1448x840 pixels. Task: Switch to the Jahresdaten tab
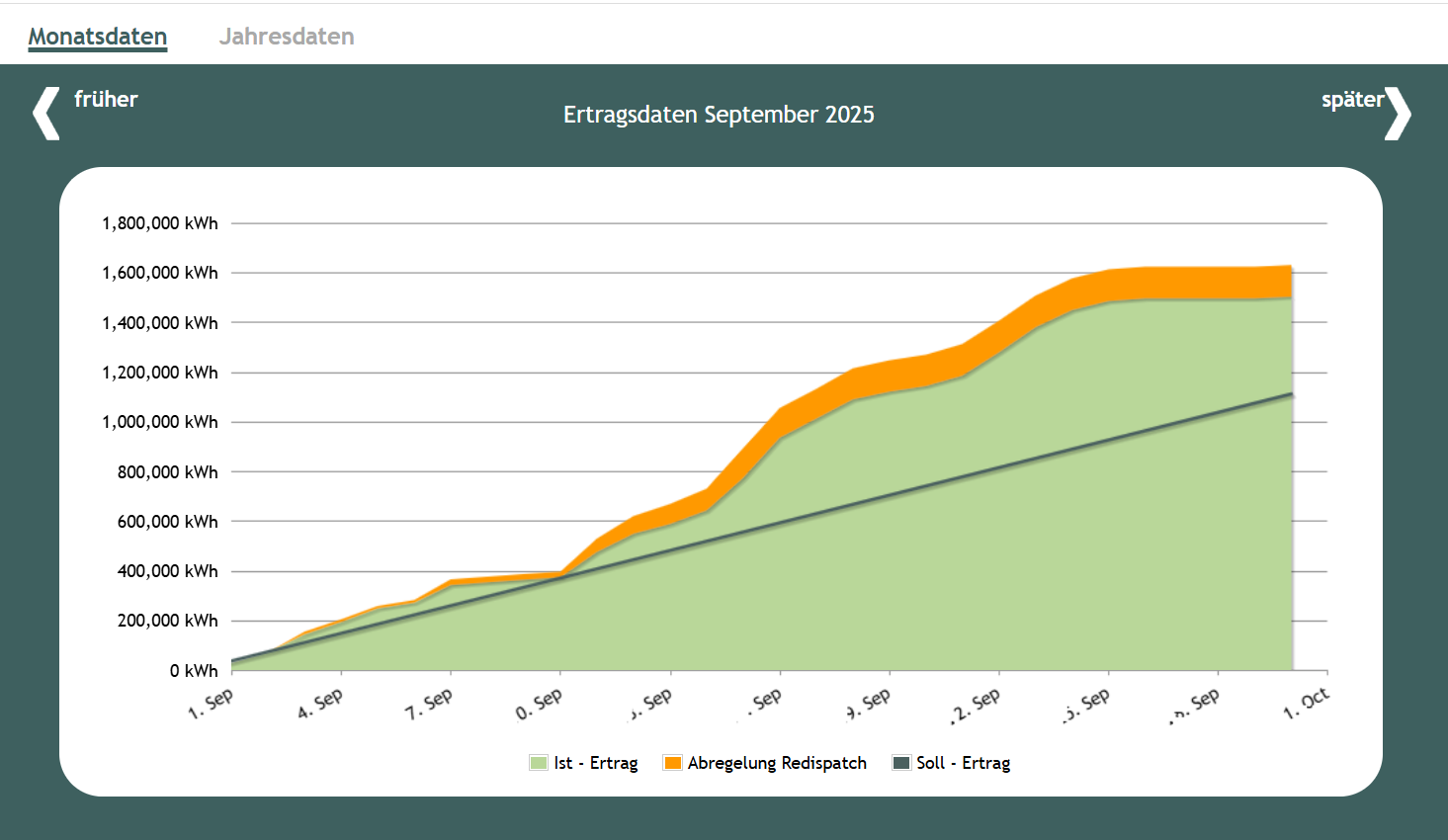[287, 37]
